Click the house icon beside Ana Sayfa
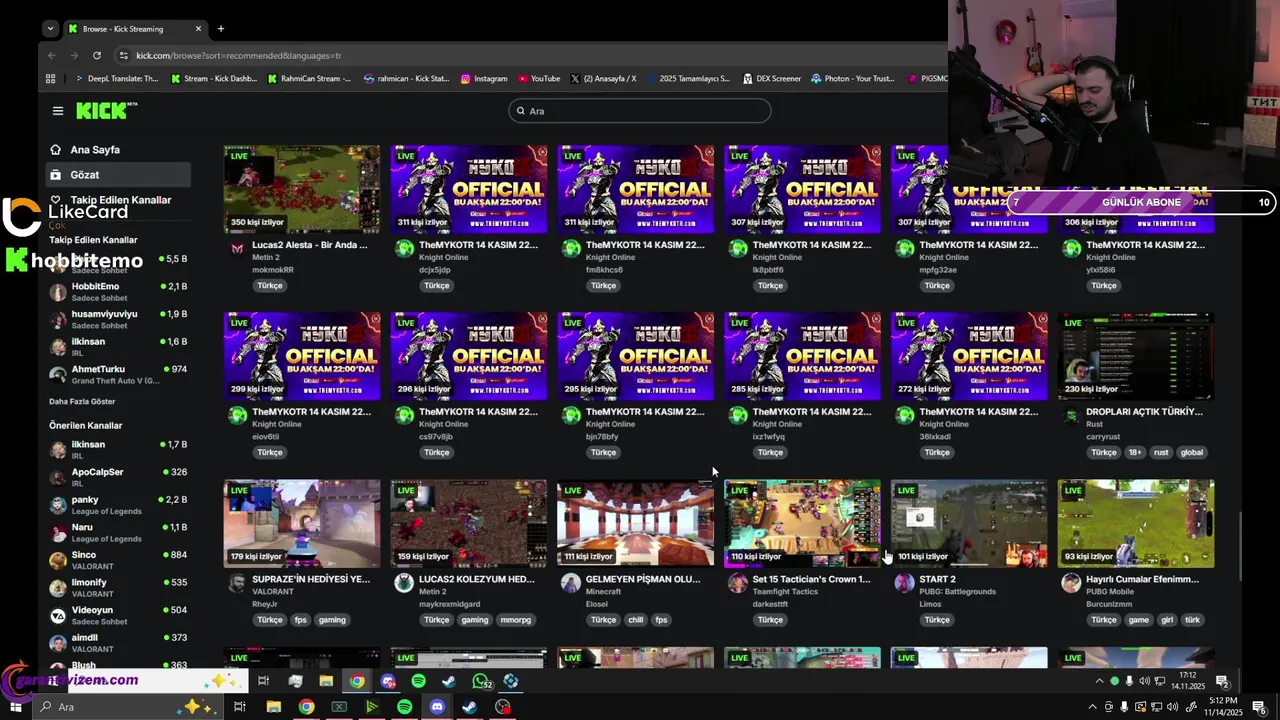This screenshot has height=720, width=1280. 56,149
